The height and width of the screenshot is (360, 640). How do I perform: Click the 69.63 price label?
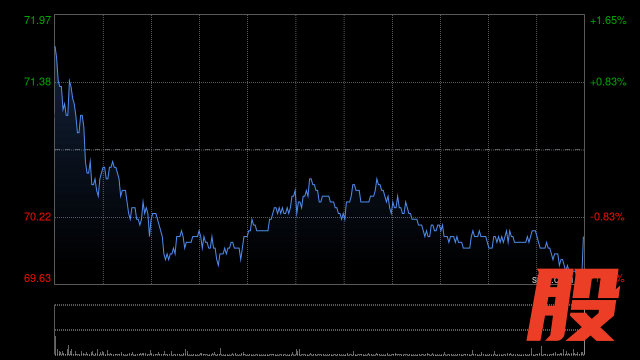click(38, 278)
